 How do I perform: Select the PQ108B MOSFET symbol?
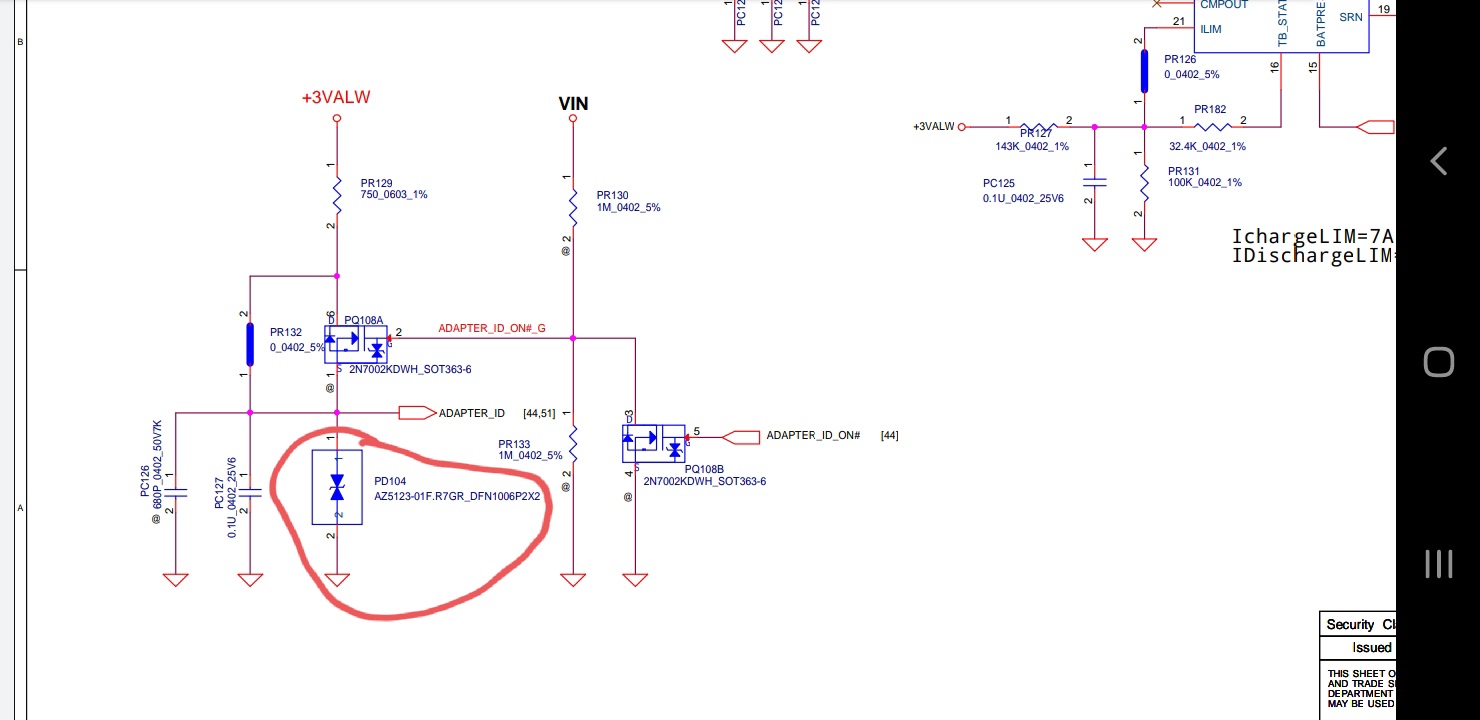tap(654, 443)
